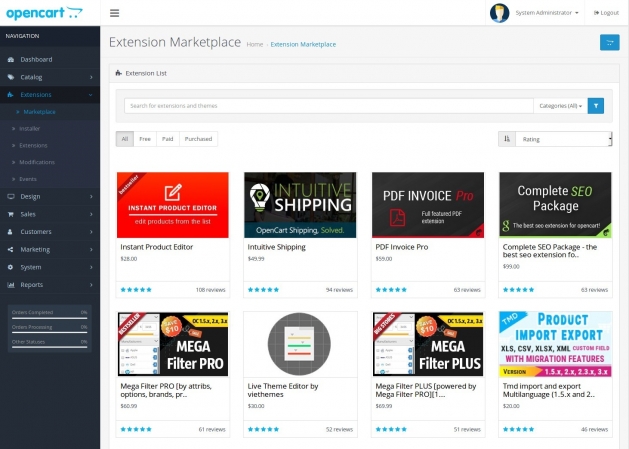Screen dimensions: 629x449
Task: Click the System Administrator avatar
Action: click(499, 13)
